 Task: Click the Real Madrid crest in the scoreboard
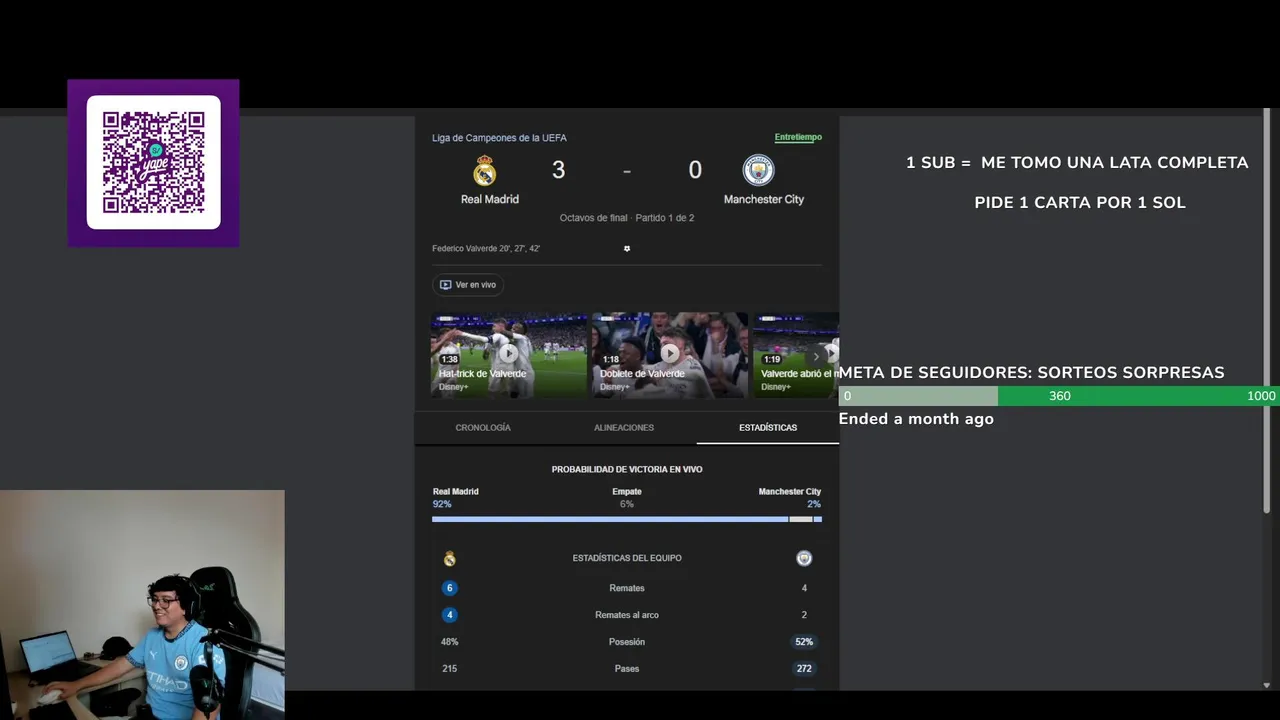tap(485, 170)
